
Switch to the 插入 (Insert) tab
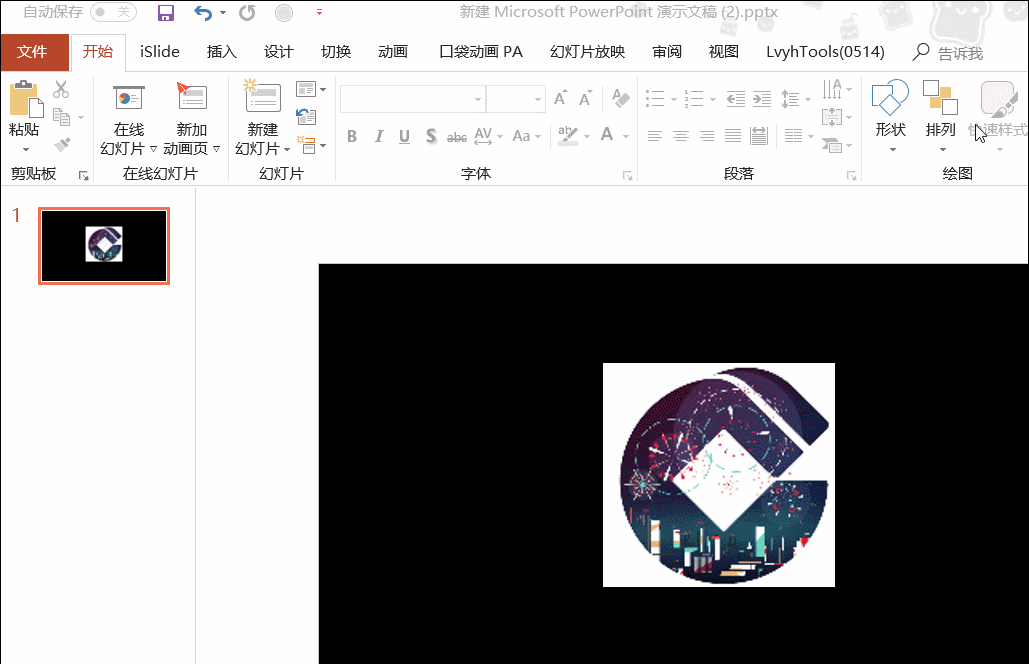tap(221, 52)
